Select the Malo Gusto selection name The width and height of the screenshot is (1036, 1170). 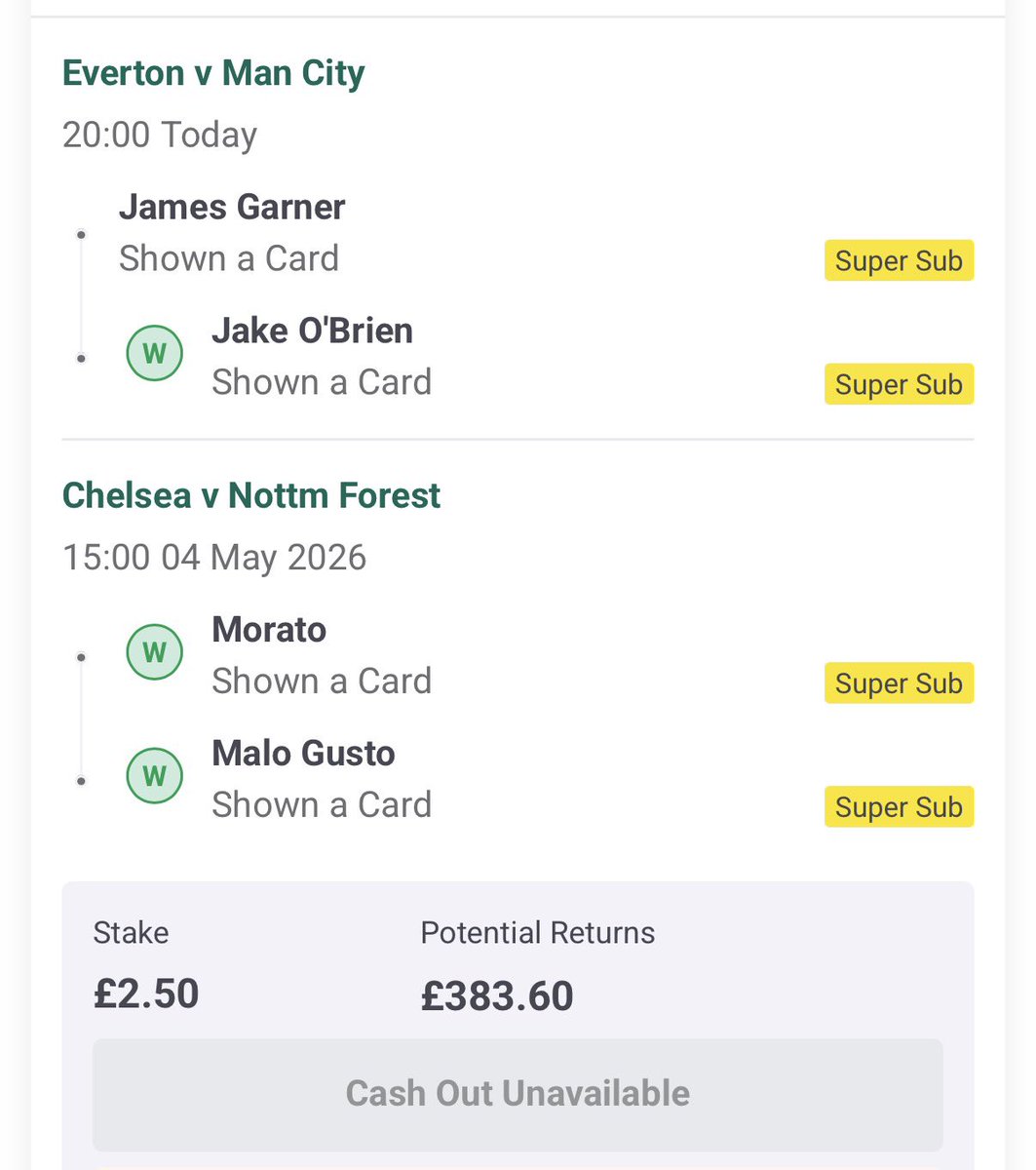[x=303, y=754]
